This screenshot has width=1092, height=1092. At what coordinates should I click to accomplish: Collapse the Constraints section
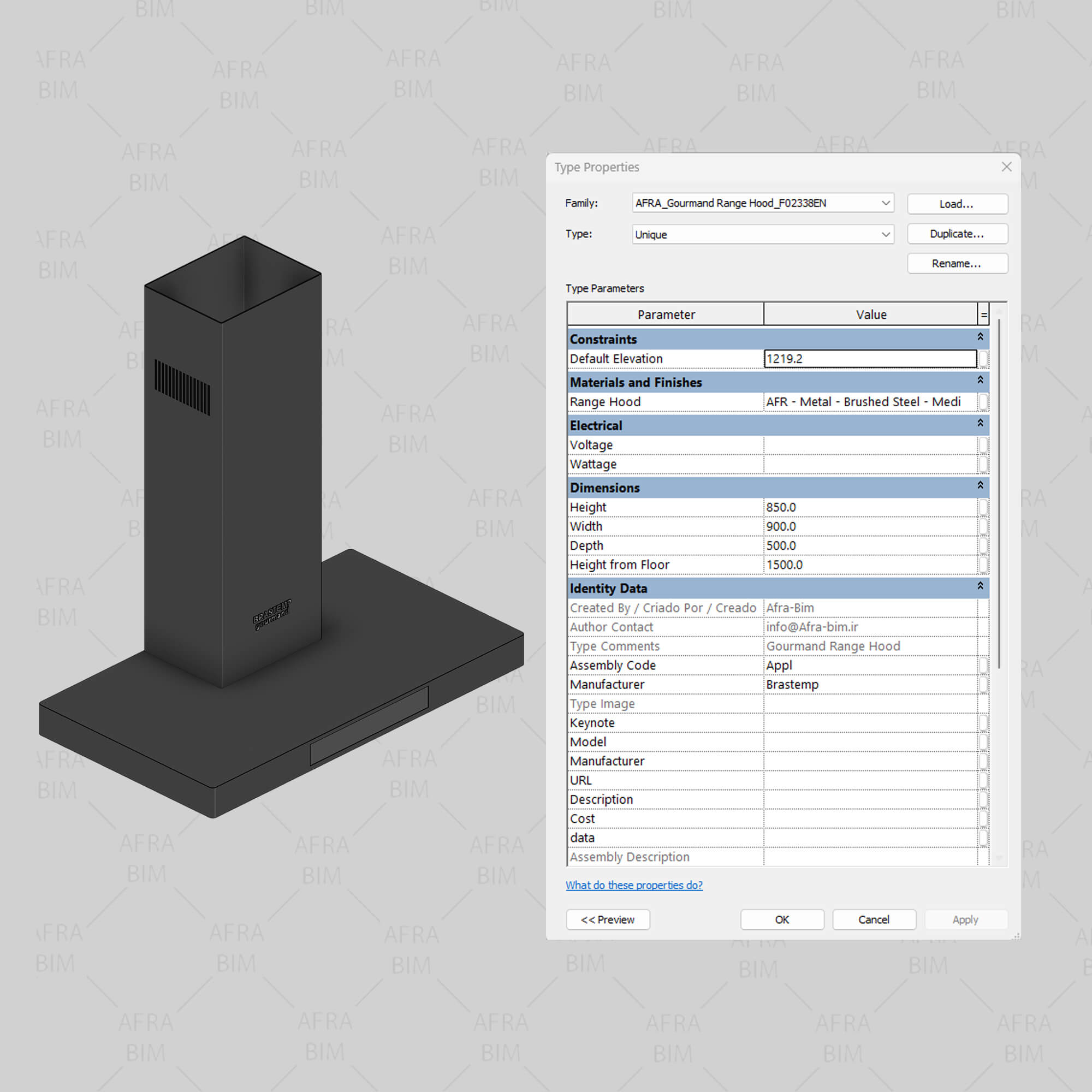(980, 337)
